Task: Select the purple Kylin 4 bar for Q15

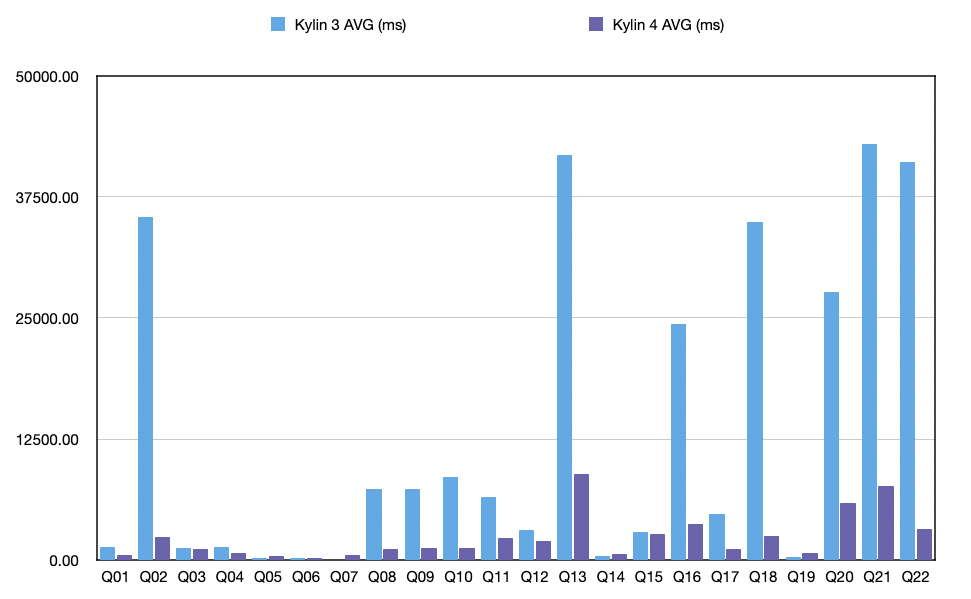Action: tap(657, 547)
